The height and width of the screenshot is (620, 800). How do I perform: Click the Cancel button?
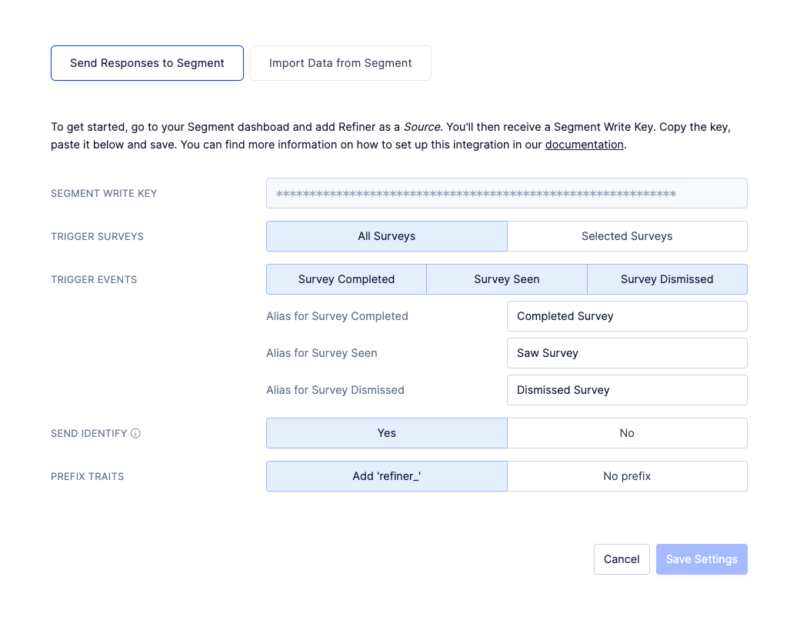coord(621,559)
